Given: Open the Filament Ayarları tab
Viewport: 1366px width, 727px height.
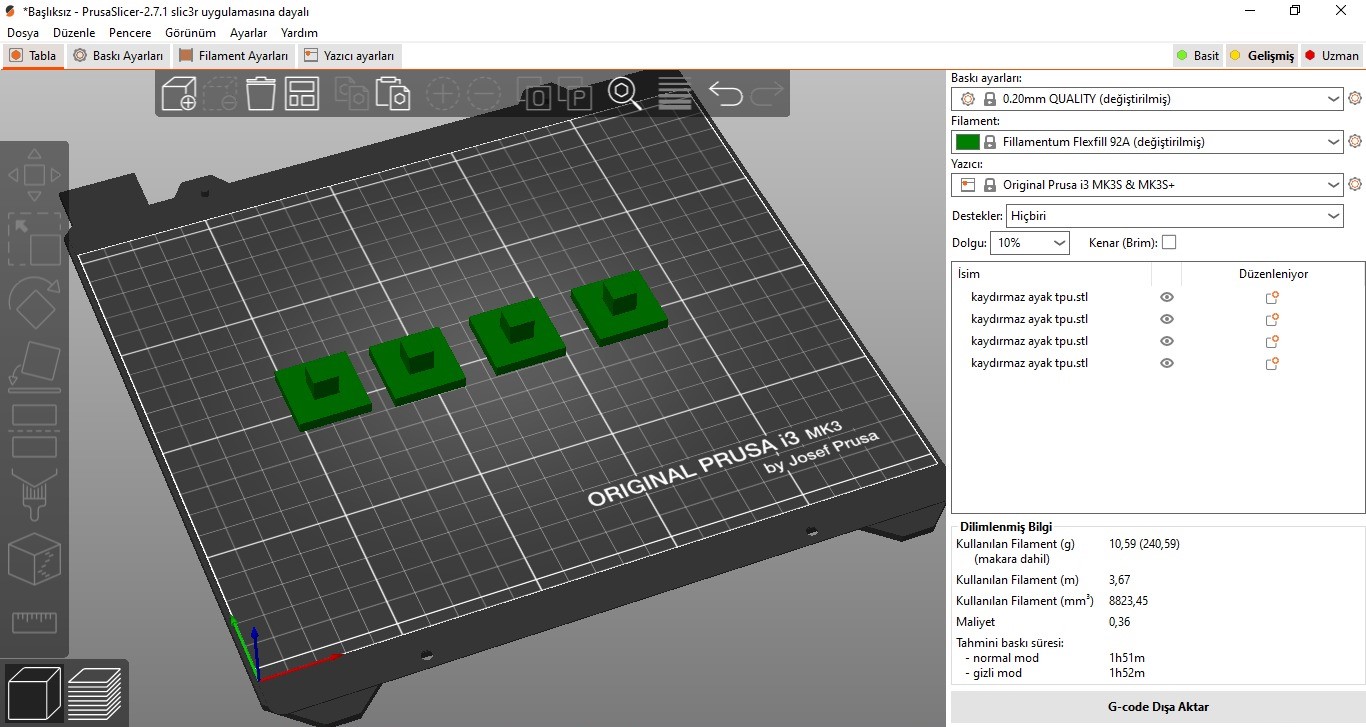Looking at the screenshot, I should (x=235, y=56).
